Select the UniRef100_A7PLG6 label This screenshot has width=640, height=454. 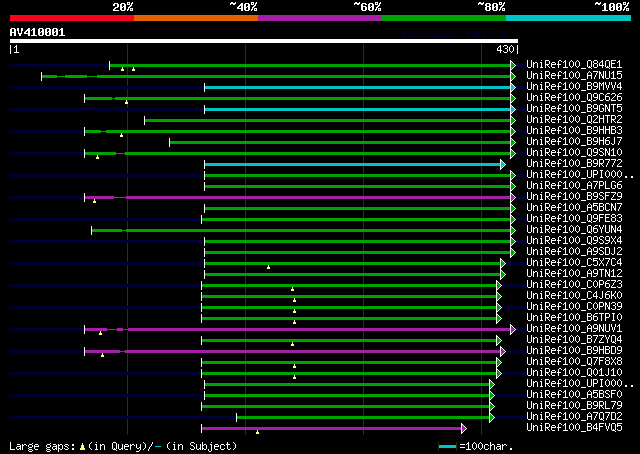(x=574, y=186)
